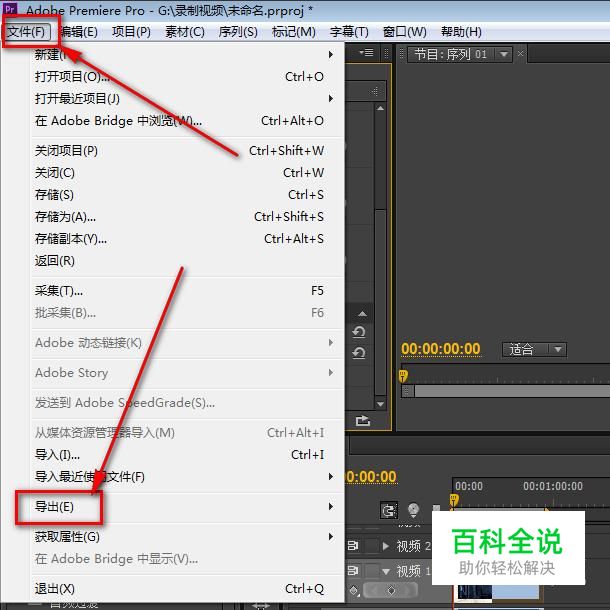Toggle track output for 视频 2
The height and width of the screenshot is (610, 610).
pyautogui.click(x=353, y=545)
